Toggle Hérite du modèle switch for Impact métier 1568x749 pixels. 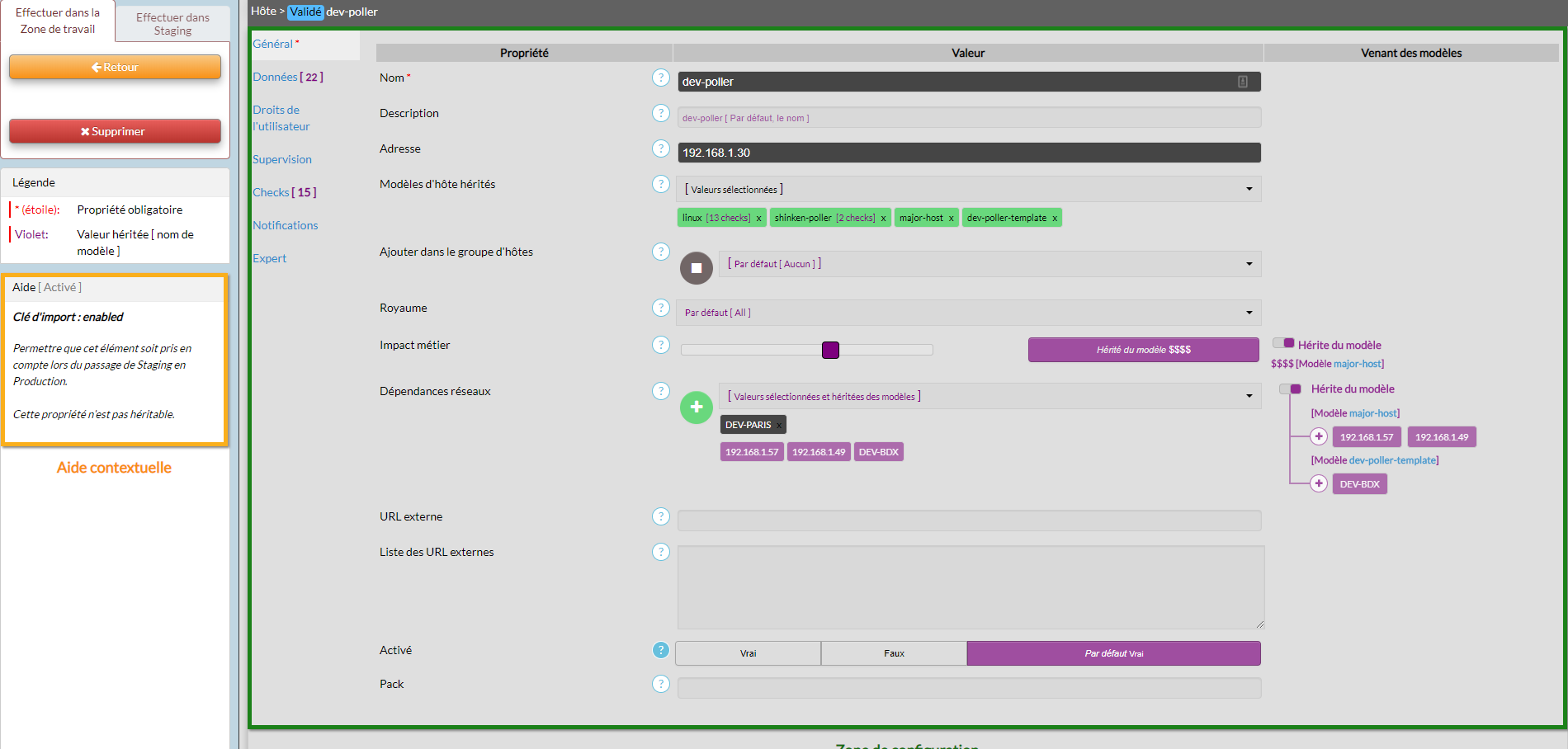[x=1283, y=343]
